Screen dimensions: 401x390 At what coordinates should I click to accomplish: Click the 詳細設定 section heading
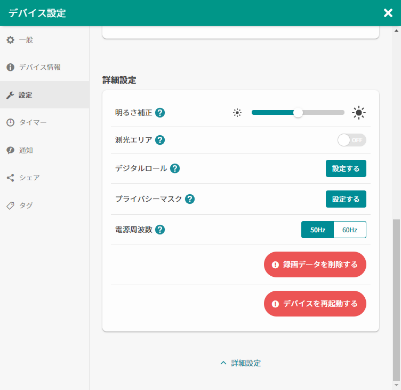point(119,80)
